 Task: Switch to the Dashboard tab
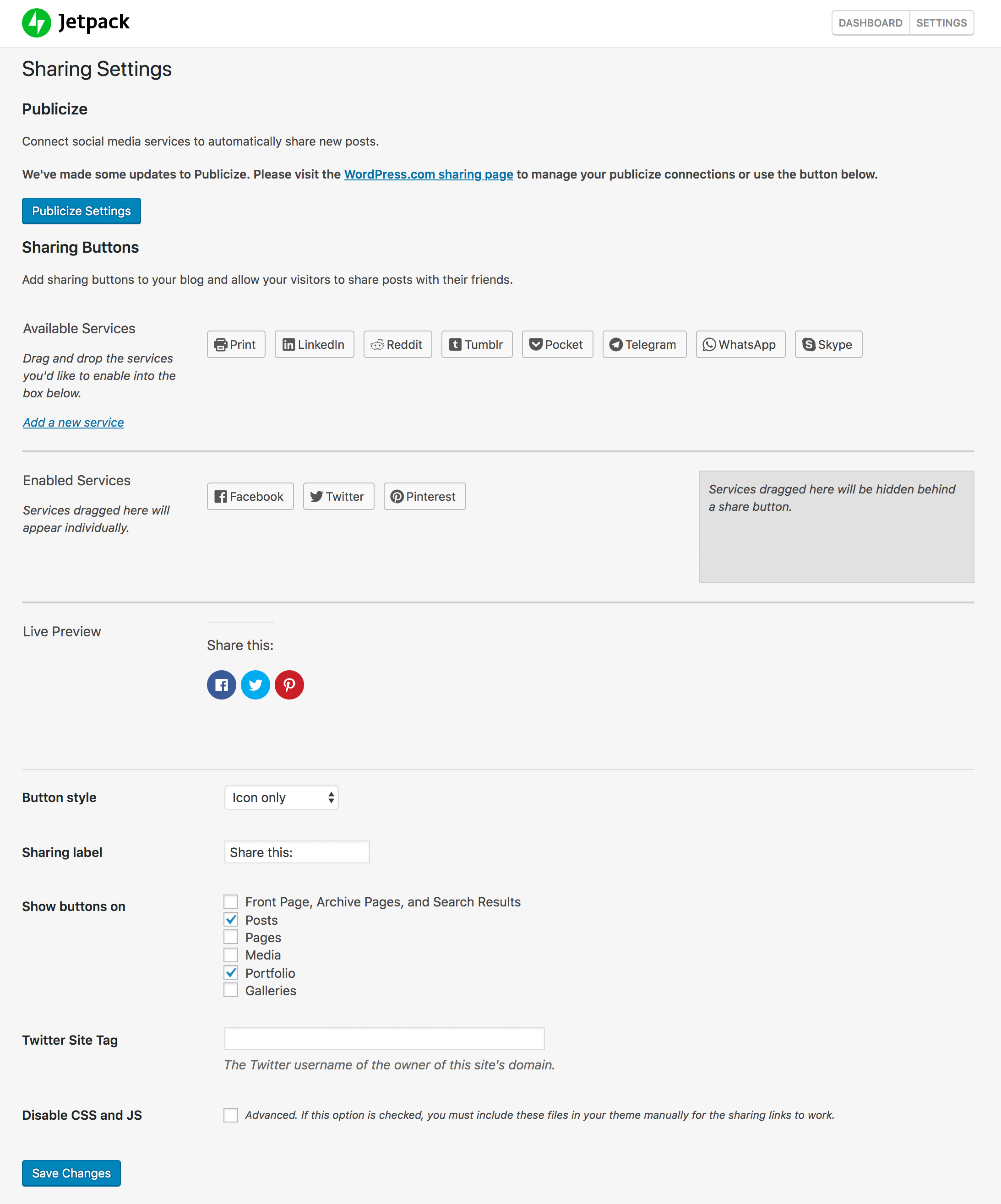pos(870,23)
